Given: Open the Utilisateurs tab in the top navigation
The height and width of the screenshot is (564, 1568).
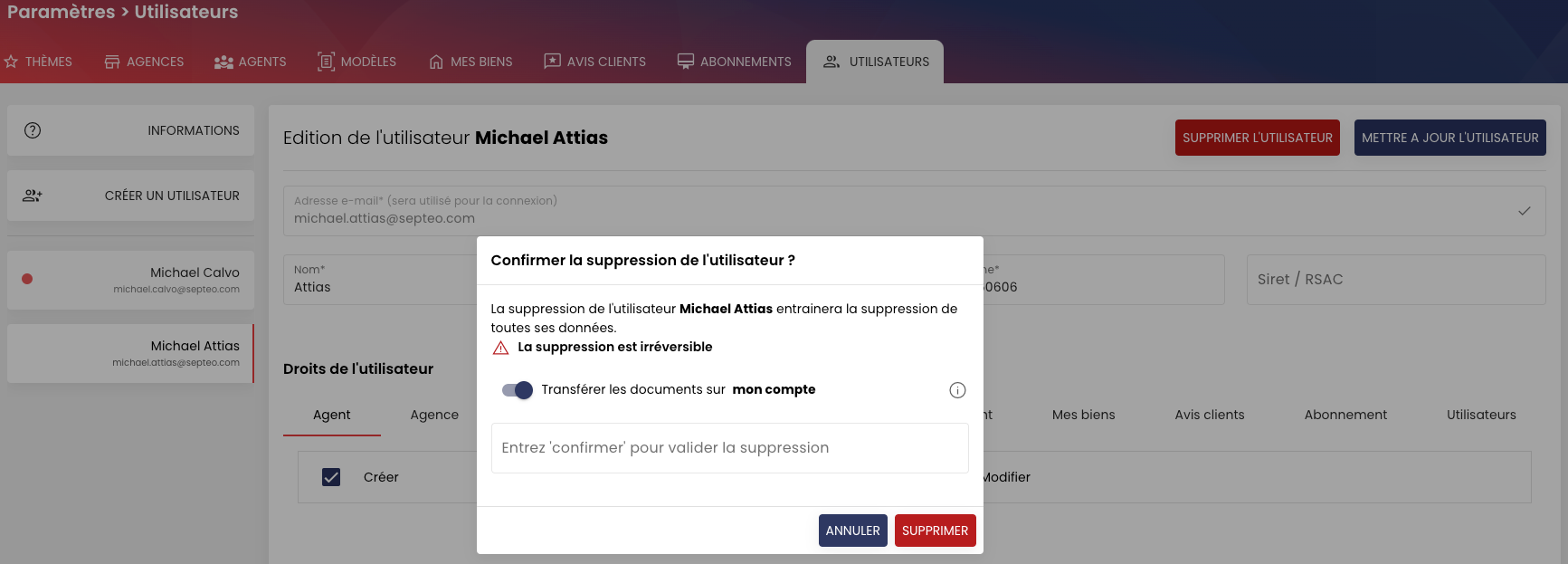Looking at the screenshot, I should click(875, 62).
